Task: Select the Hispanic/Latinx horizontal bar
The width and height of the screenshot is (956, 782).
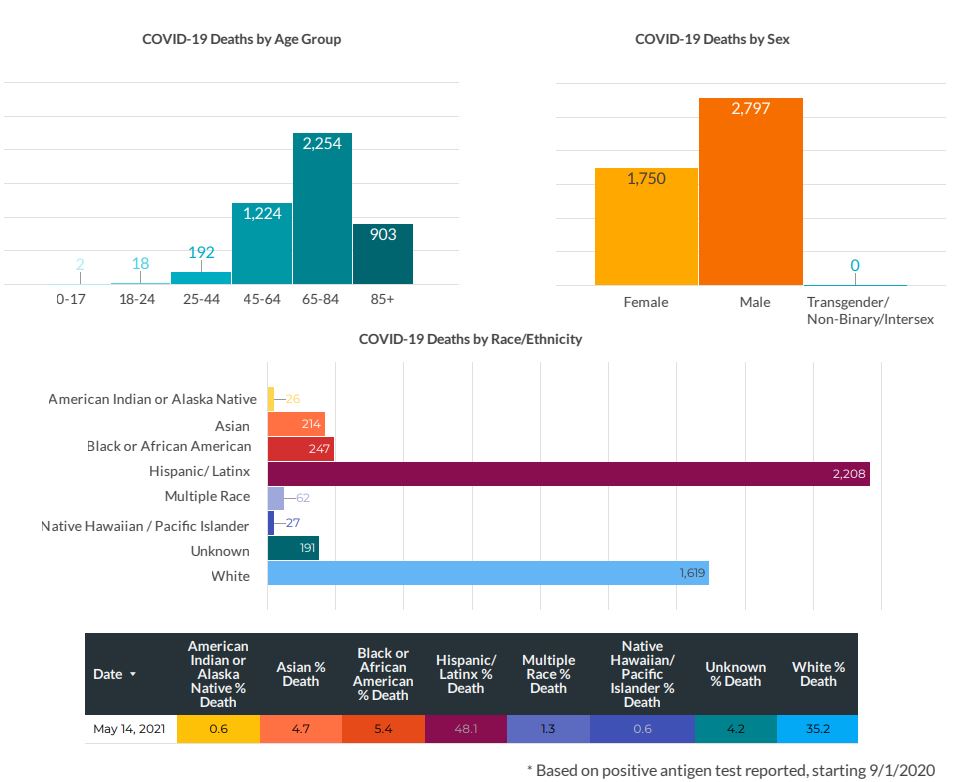Action: point(568,474)
